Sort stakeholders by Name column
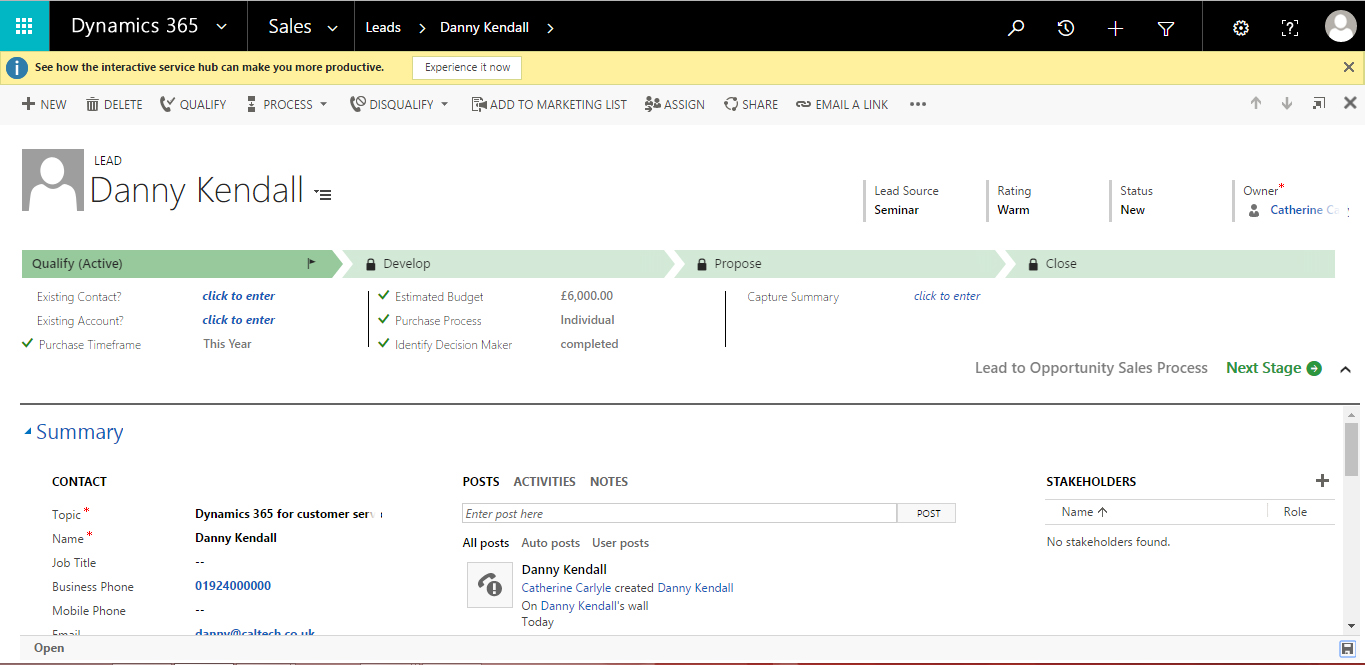This screenshot has height=665, width=1365. pos(1084,512)
